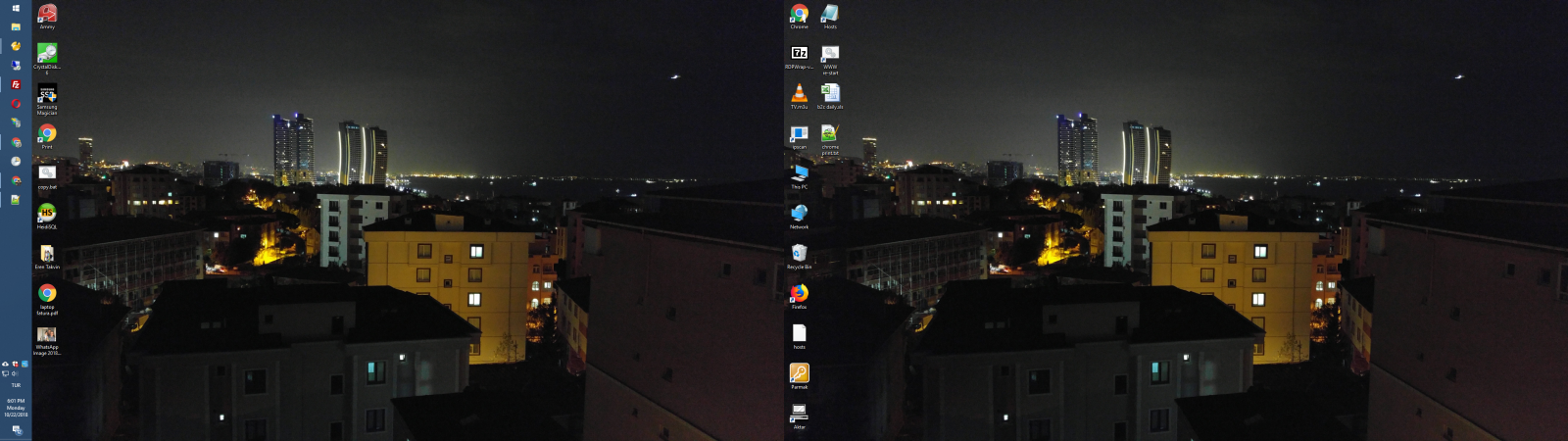Select the copy.bat file on desktop
The height and width of the screenshot is (441, 1568).
pyautogui.click(x=46, y=173)
